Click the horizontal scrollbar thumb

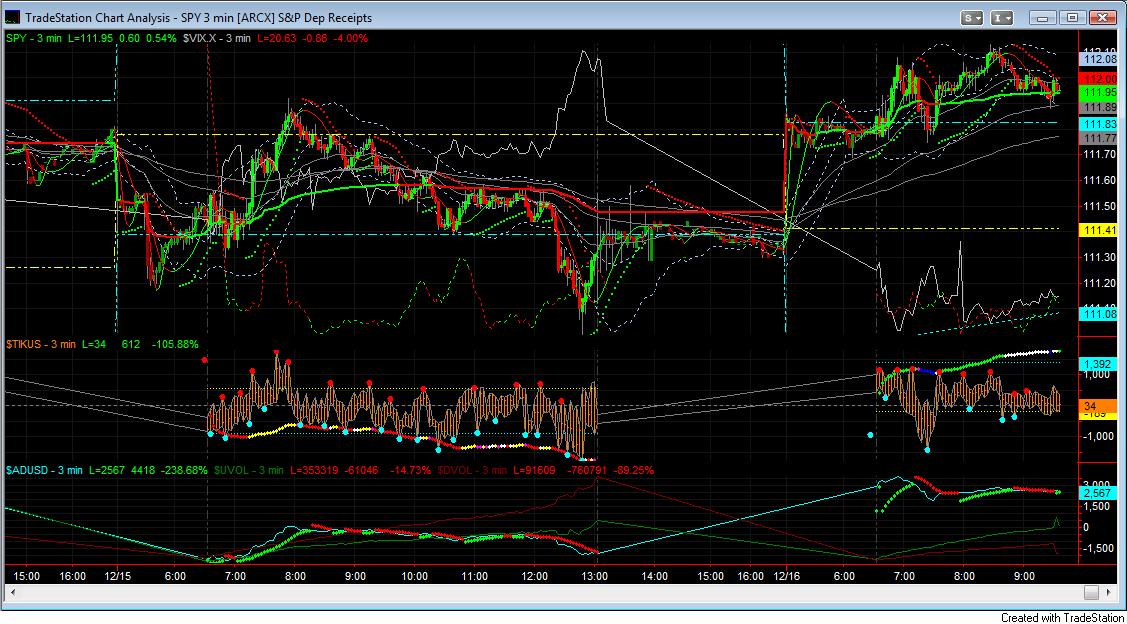(1092, 592)
